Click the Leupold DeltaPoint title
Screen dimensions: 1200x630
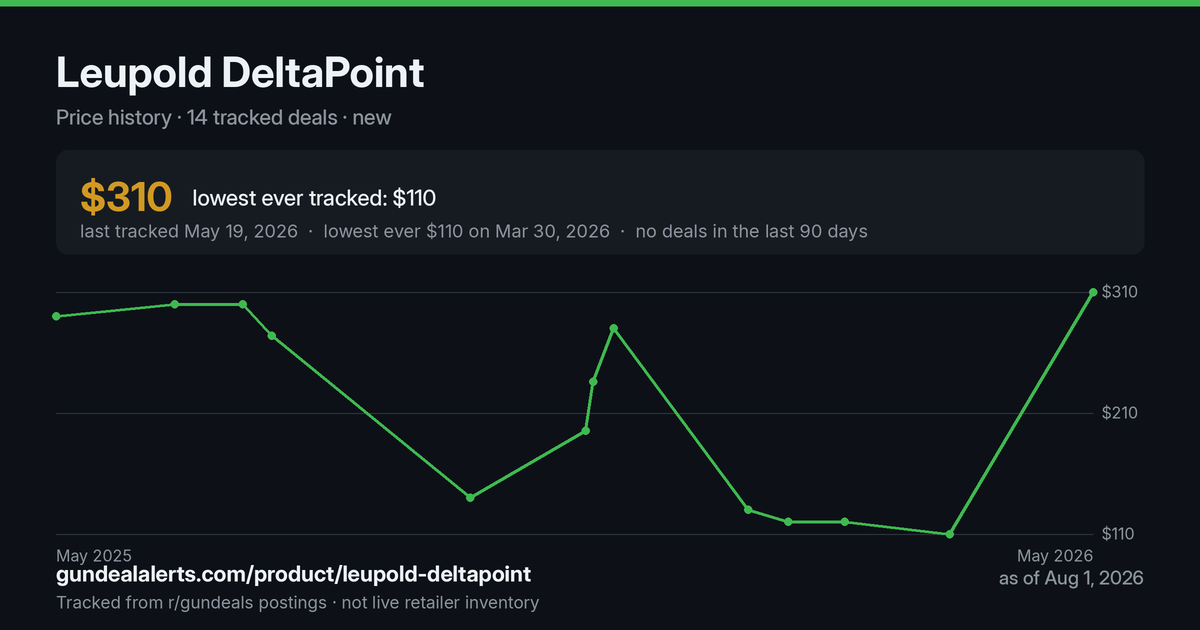pyautogui.click(x=240, y=73)
